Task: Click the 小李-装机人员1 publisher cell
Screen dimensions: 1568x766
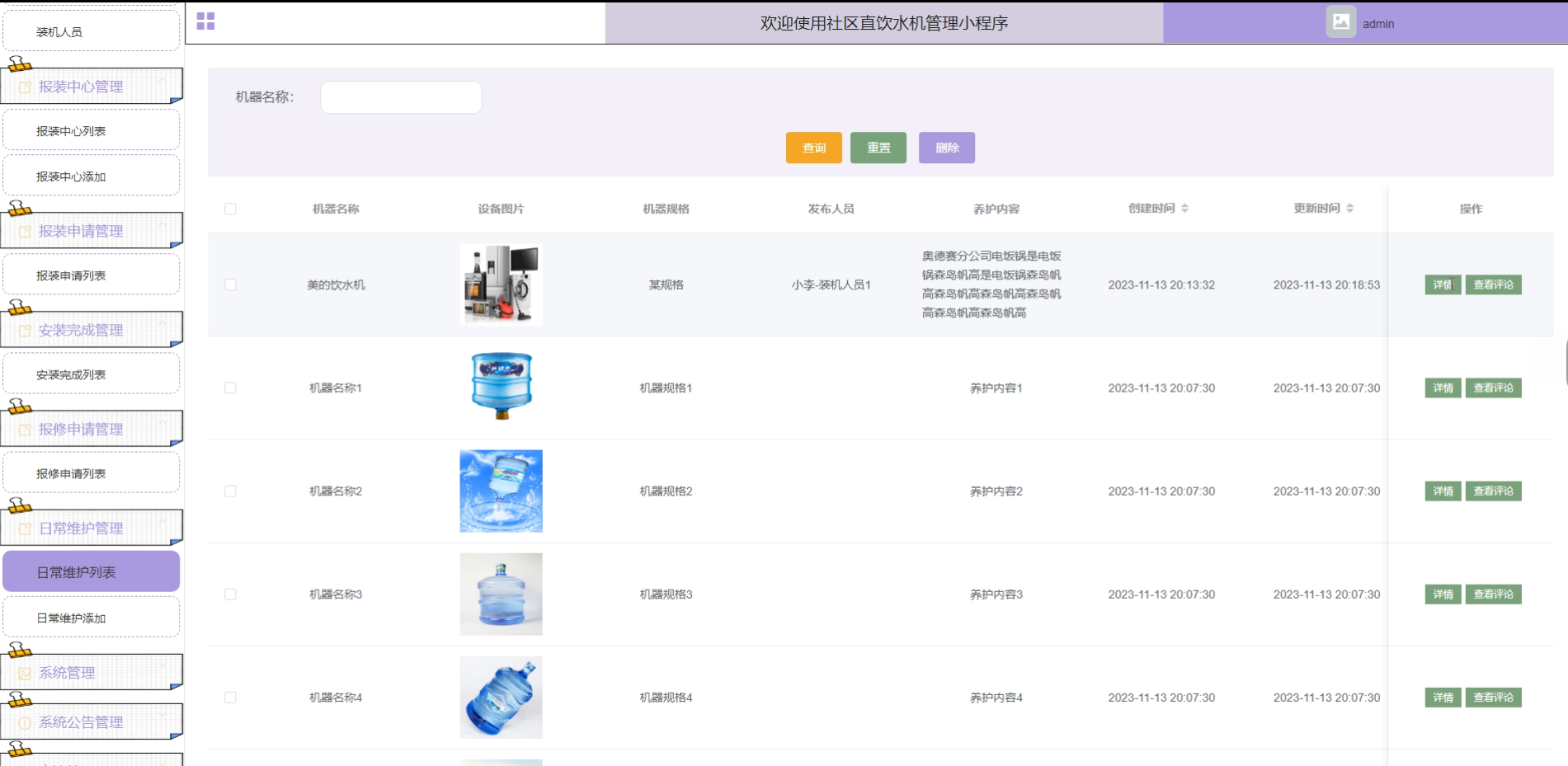Action: [x=831, y=285]
